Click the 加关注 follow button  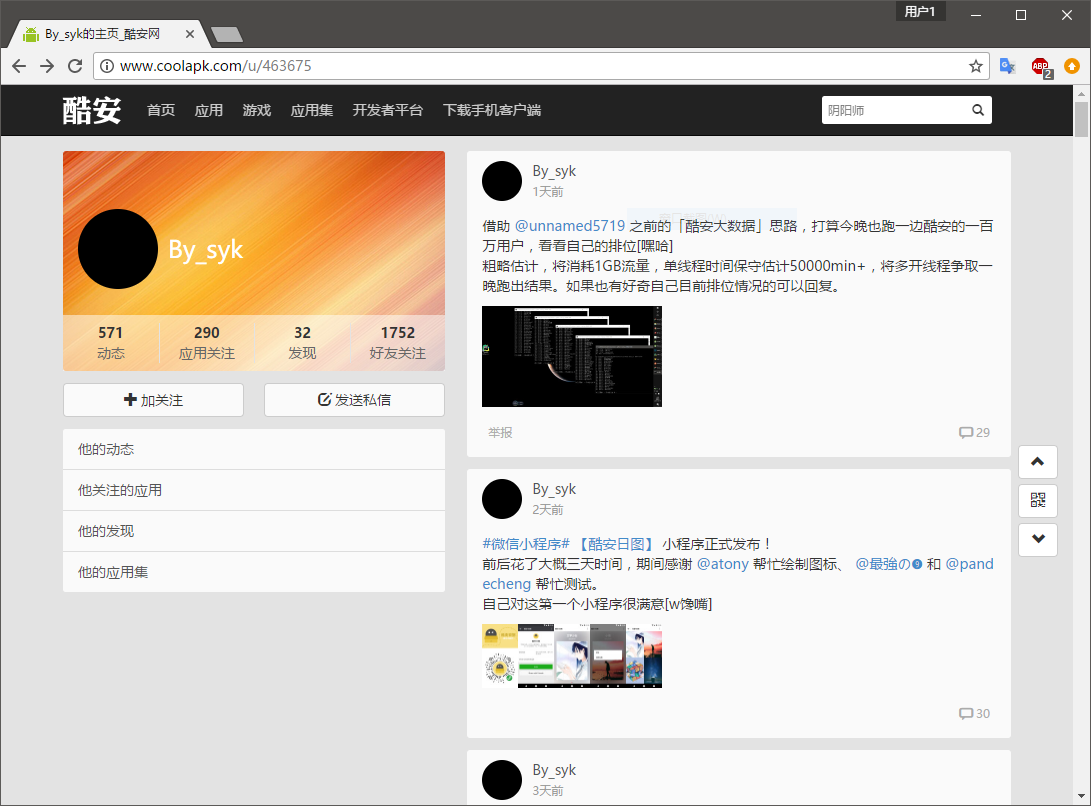pyautogui.click(x=153, y=400)
